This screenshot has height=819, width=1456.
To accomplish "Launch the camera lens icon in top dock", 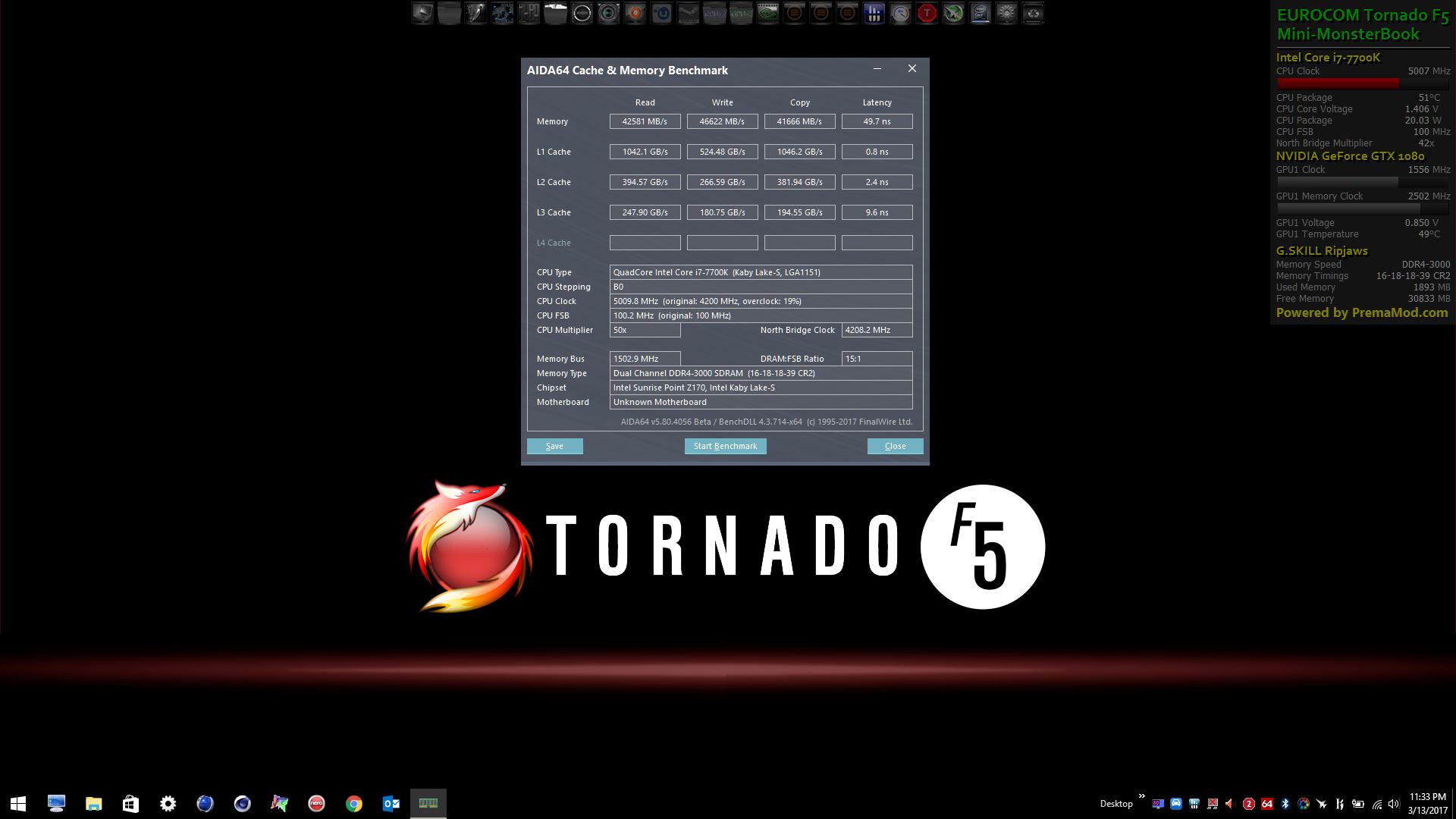I will pyautogui.click(x=608, y=13).
